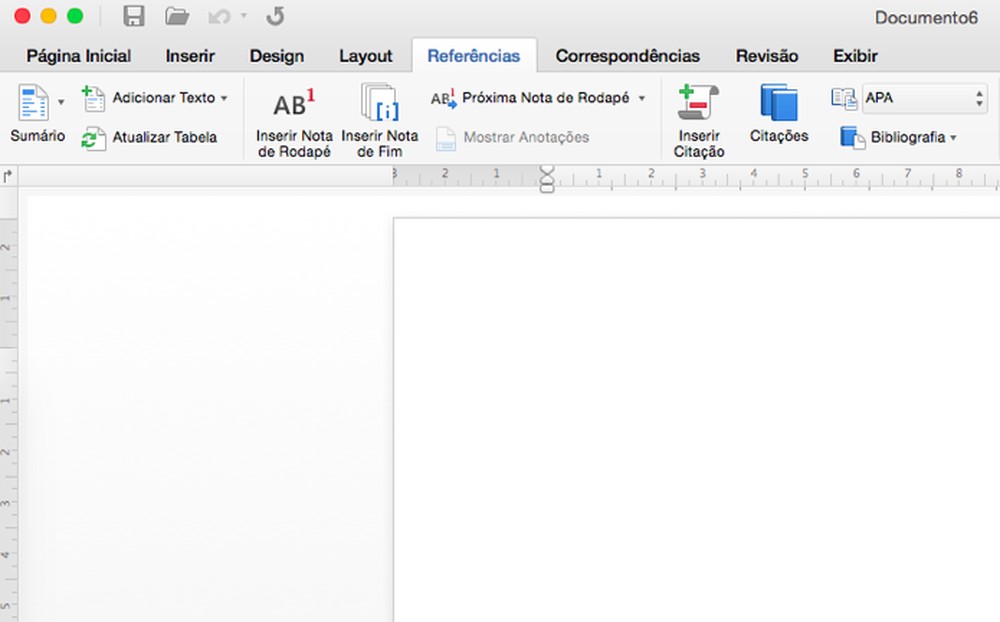Open the Adicionar Texto dropdown arrow
1000x622 pixels.
[224, 98]
